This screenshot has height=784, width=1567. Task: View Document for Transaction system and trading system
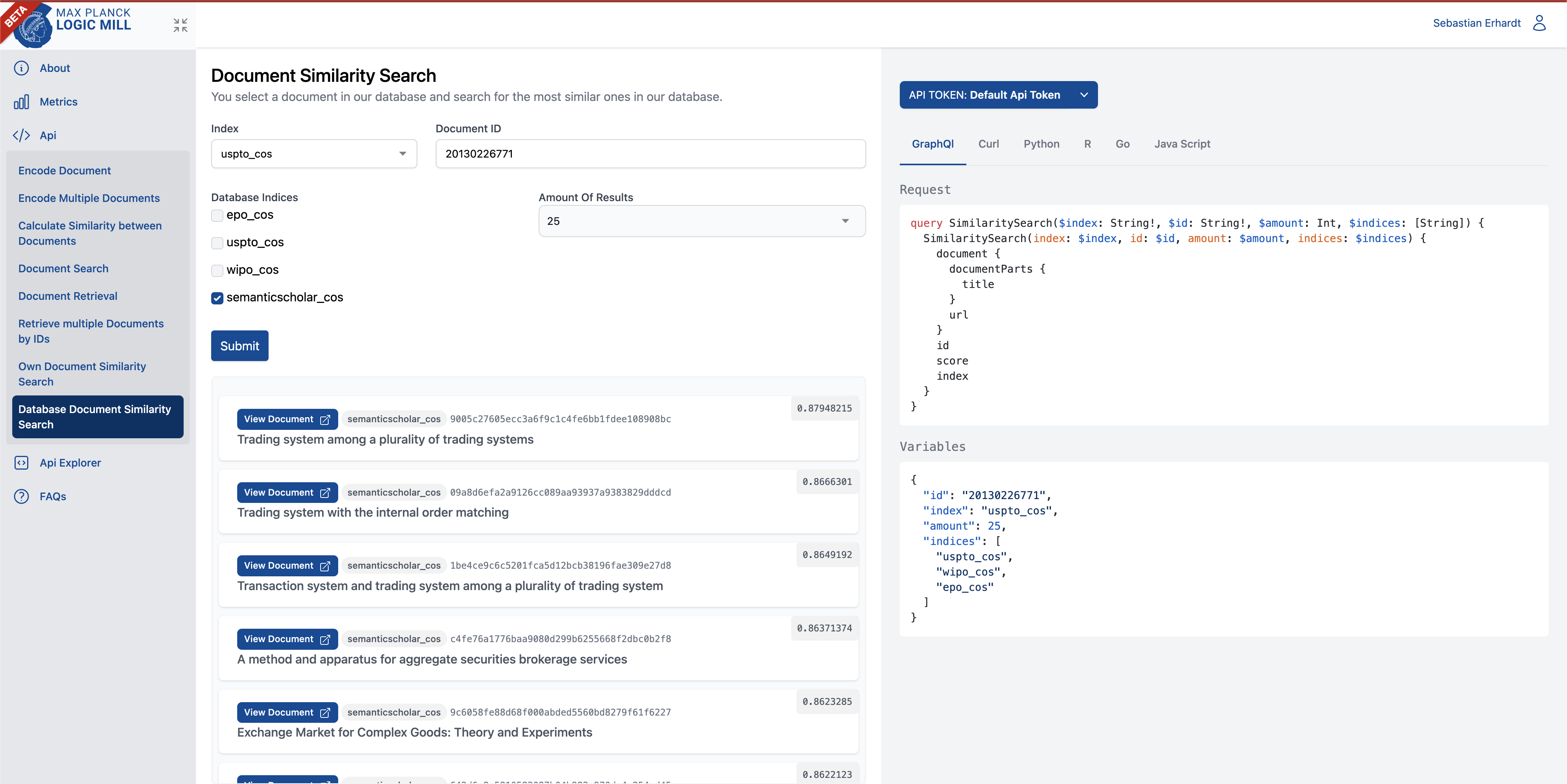[x=287, y=566]
